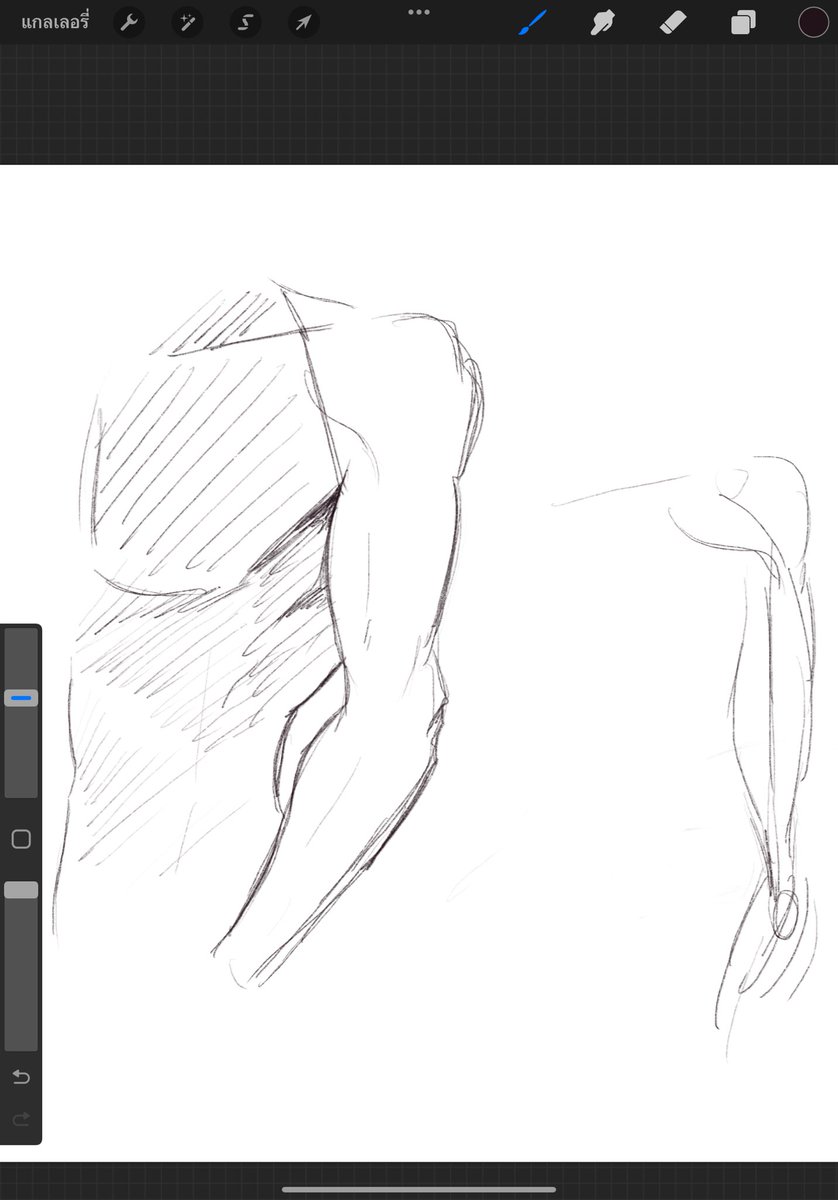This screenshot has height=1200, width=838.
Task: Select the Paint brush tool
Action: (533, 22)
